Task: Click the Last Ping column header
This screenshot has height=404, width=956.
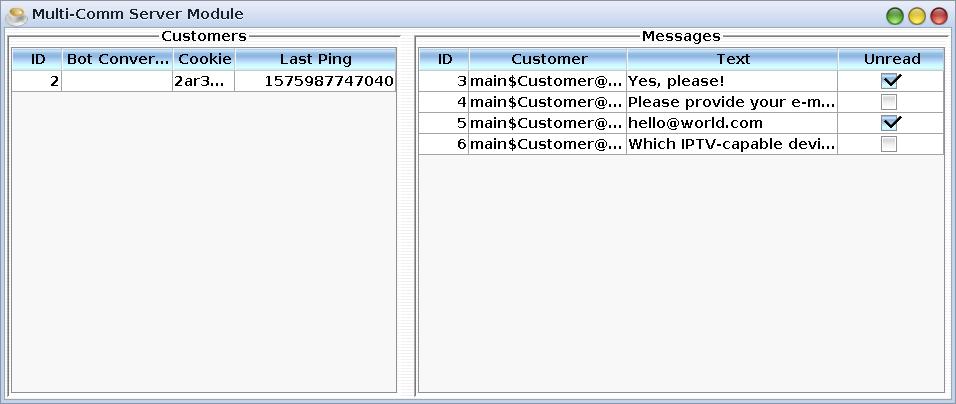Action: coord(315,59)
